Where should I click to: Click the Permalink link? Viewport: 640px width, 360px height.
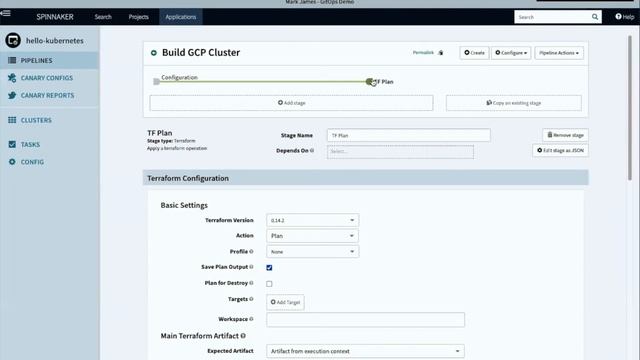point(423,53)
